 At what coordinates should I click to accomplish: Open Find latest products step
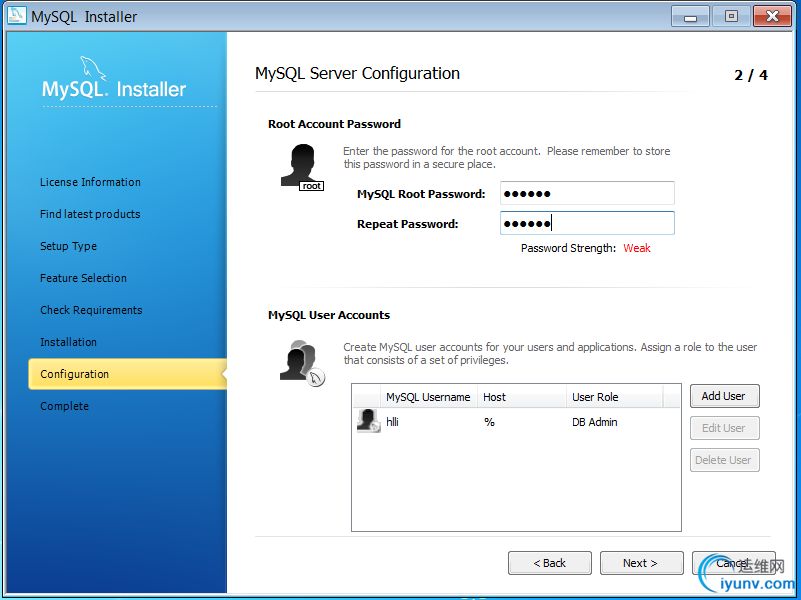[x=90, y=214]
